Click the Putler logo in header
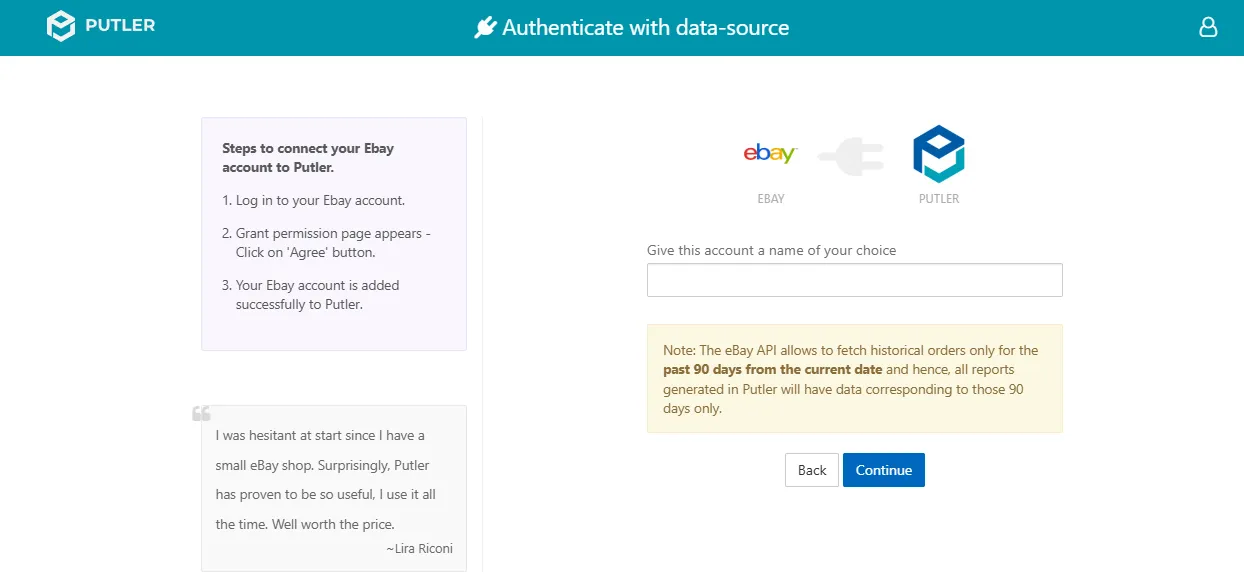The height and width of the screenshot is (580, 1244). click(x=101, y=26)
